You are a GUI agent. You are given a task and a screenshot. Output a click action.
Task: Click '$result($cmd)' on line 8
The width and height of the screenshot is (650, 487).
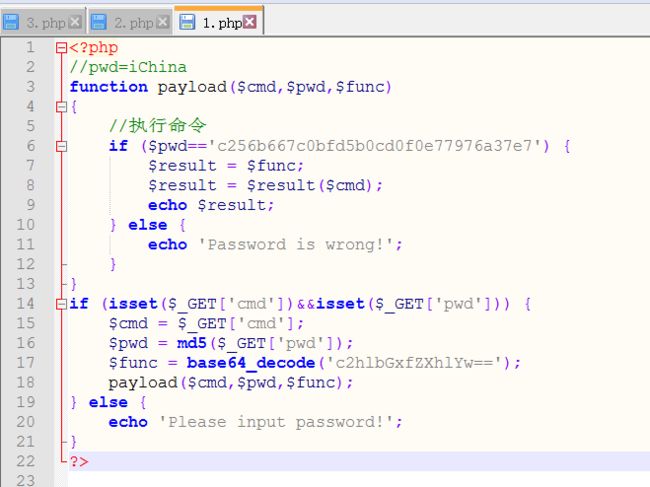[309, 186]
